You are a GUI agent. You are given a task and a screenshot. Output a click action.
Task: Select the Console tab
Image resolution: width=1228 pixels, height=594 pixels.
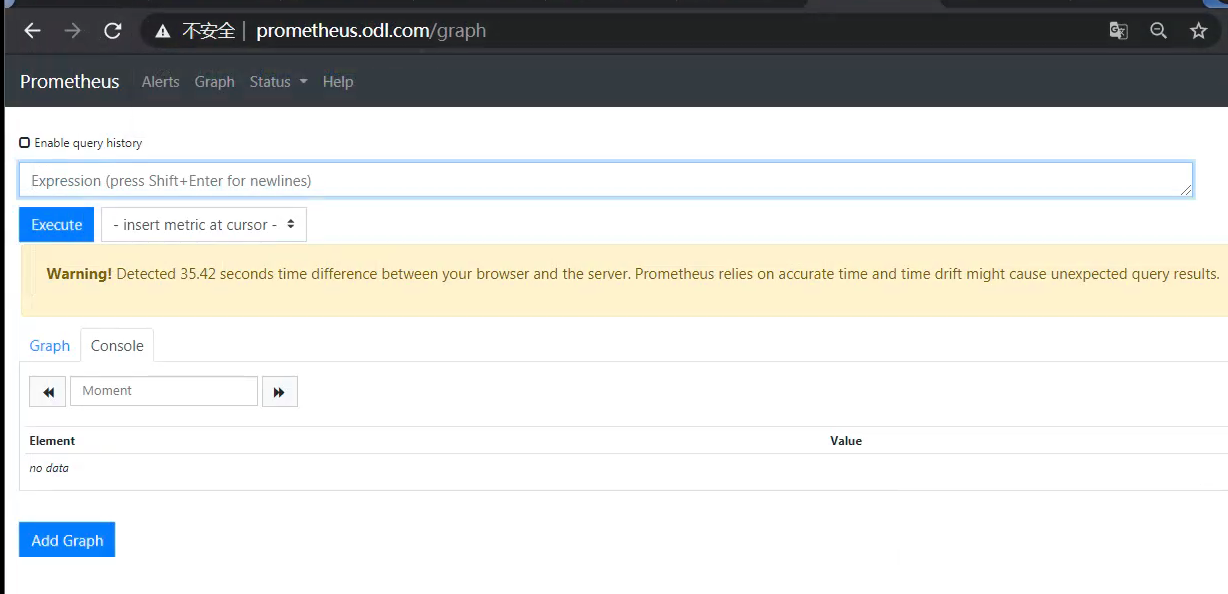coord(117,346)
